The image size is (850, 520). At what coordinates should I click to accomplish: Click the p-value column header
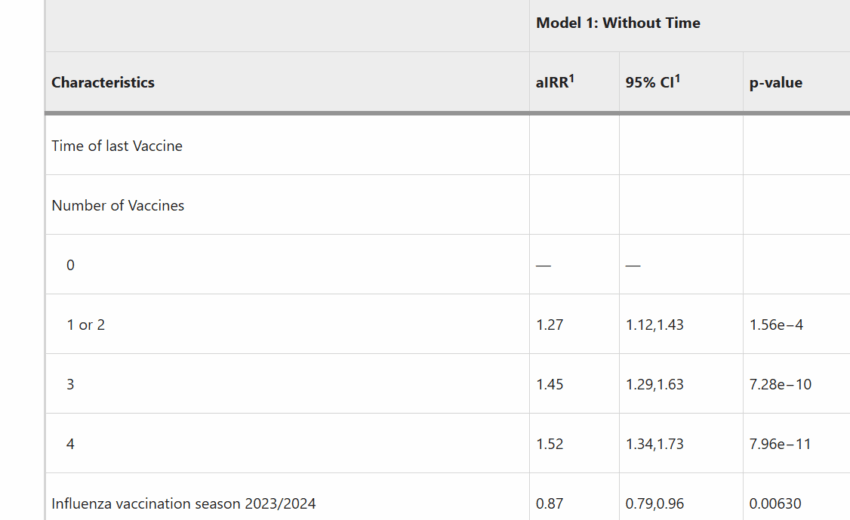776,83
